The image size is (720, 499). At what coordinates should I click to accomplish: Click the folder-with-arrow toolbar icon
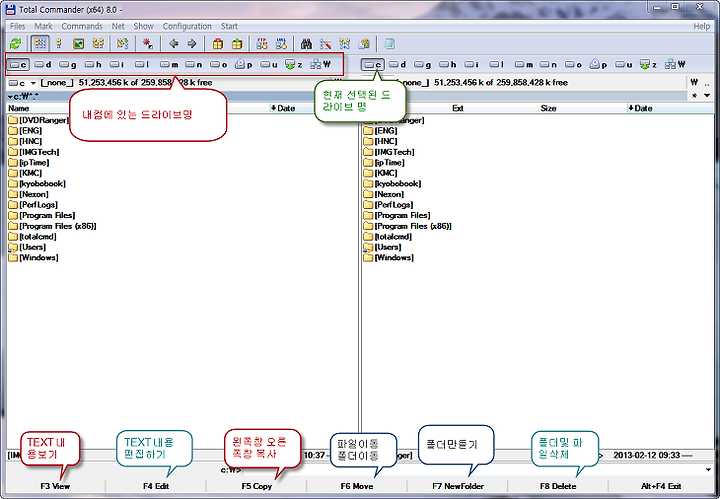pos(365,44)
